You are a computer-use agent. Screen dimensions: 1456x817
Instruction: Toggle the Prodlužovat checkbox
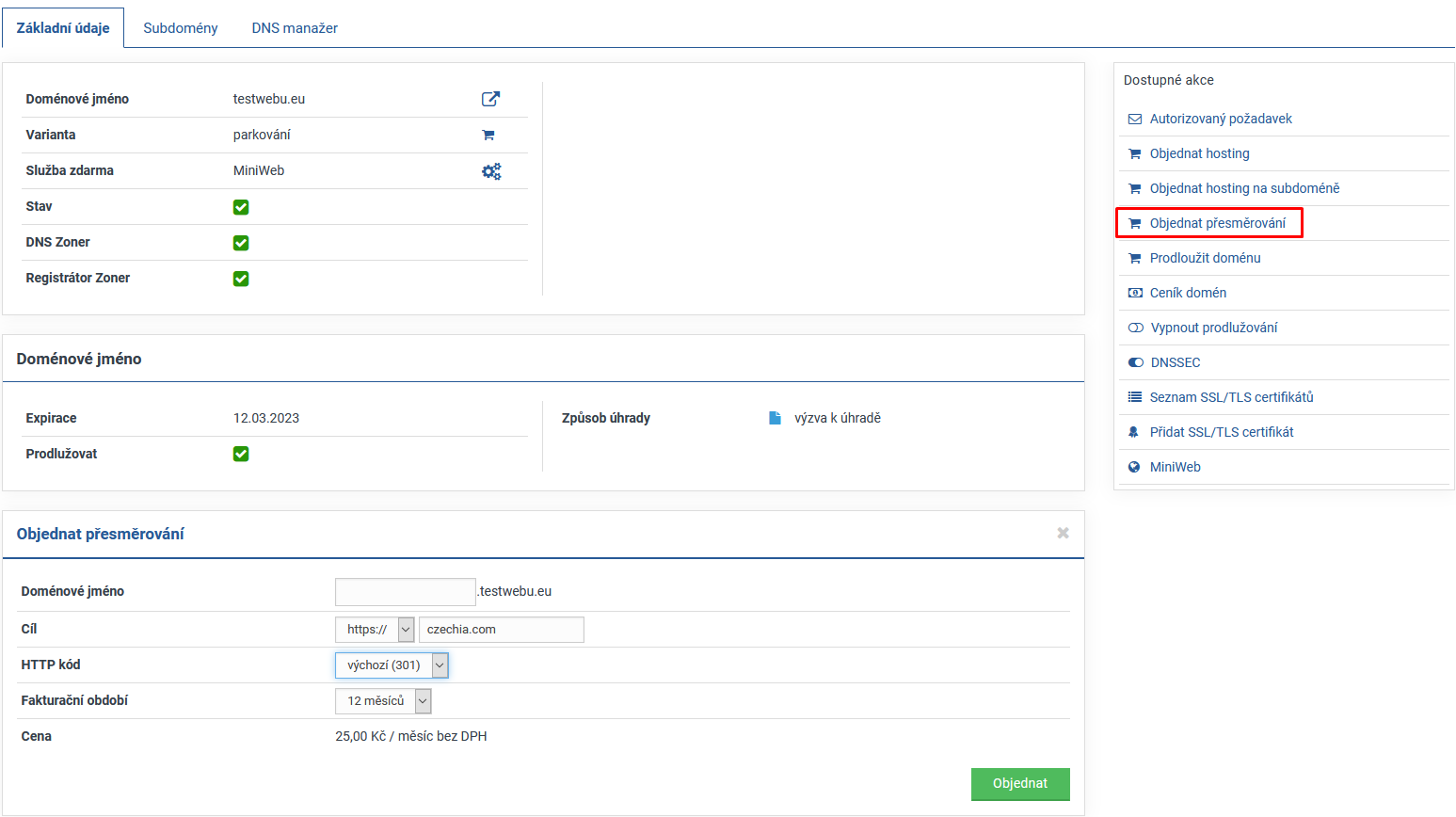241,454
